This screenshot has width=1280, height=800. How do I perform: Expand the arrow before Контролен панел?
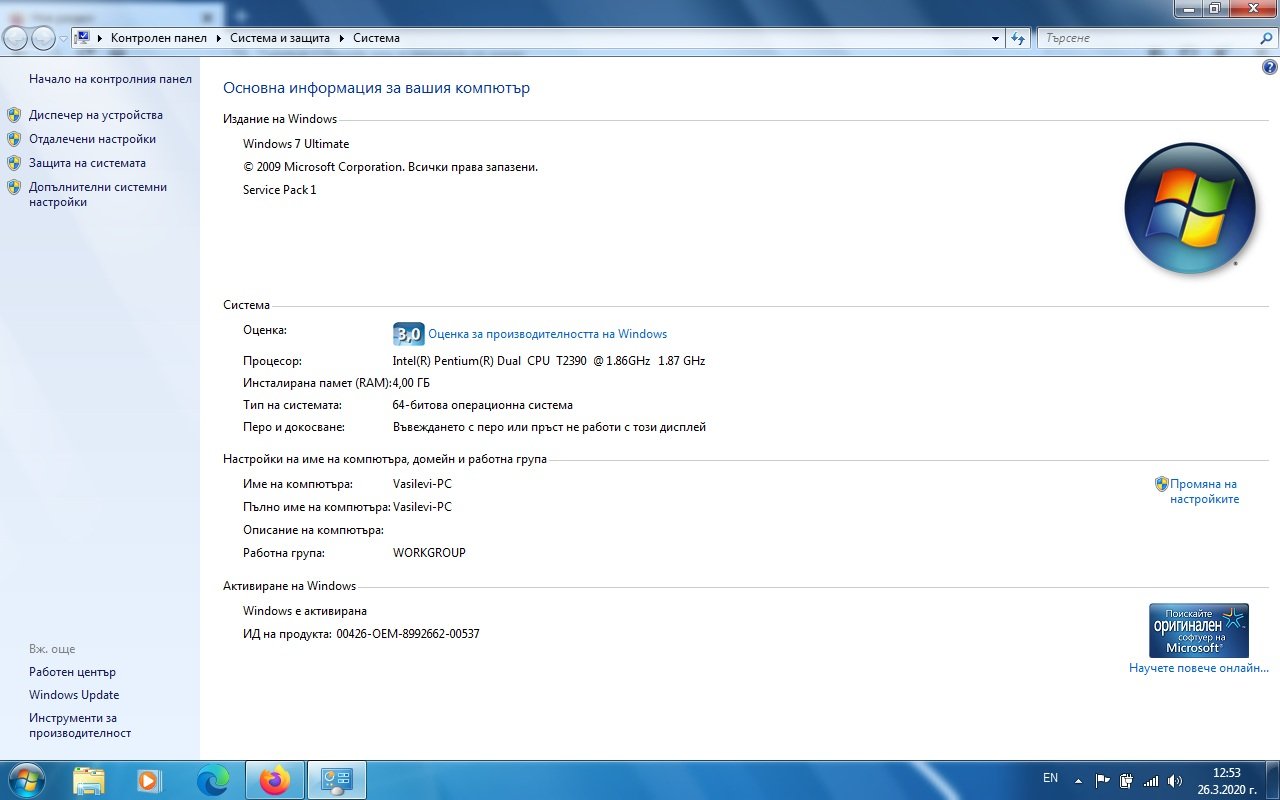[x=100, y=38]
